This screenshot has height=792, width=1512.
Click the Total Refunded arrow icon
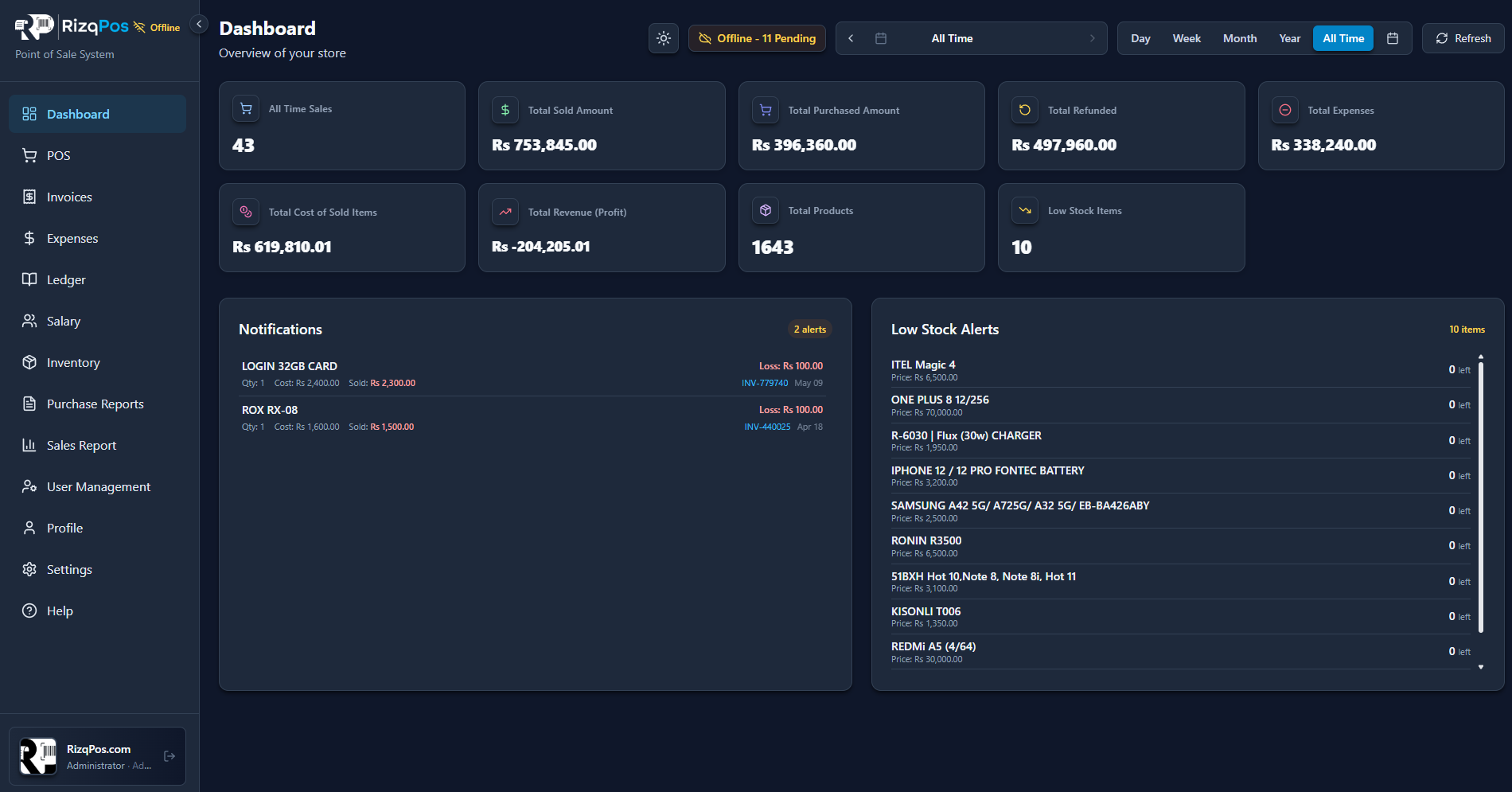click(x=1025, y=110)
